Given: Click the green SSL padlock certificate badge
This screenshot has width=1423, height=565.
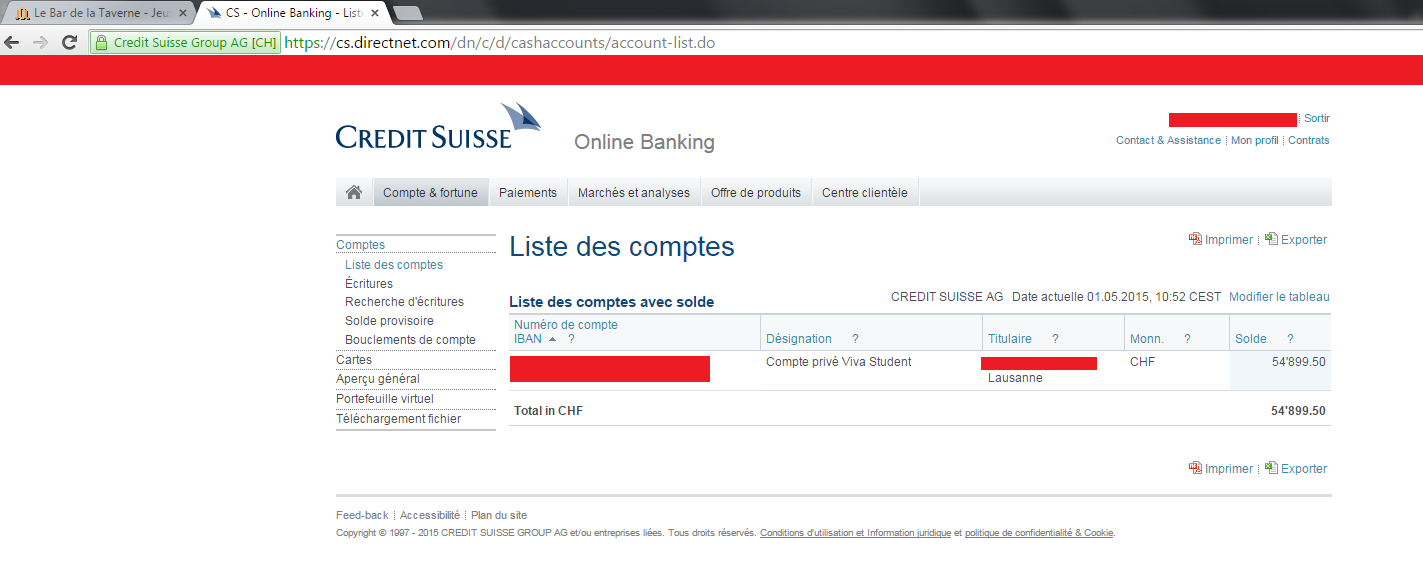Looking at the screenshot, I should tap(185, 43).
